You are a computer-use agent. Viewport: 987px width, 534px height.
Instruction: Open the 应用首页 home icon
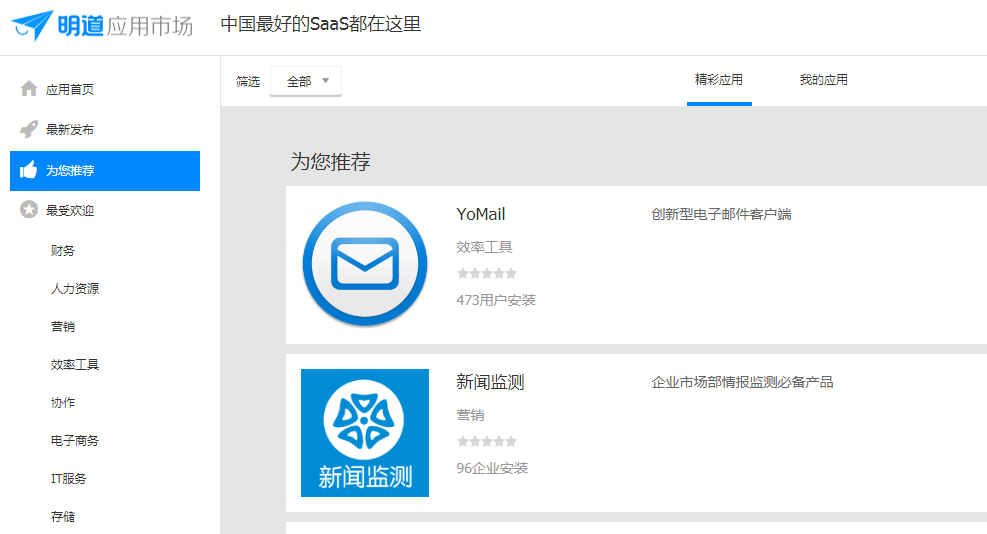coord(29,89)
